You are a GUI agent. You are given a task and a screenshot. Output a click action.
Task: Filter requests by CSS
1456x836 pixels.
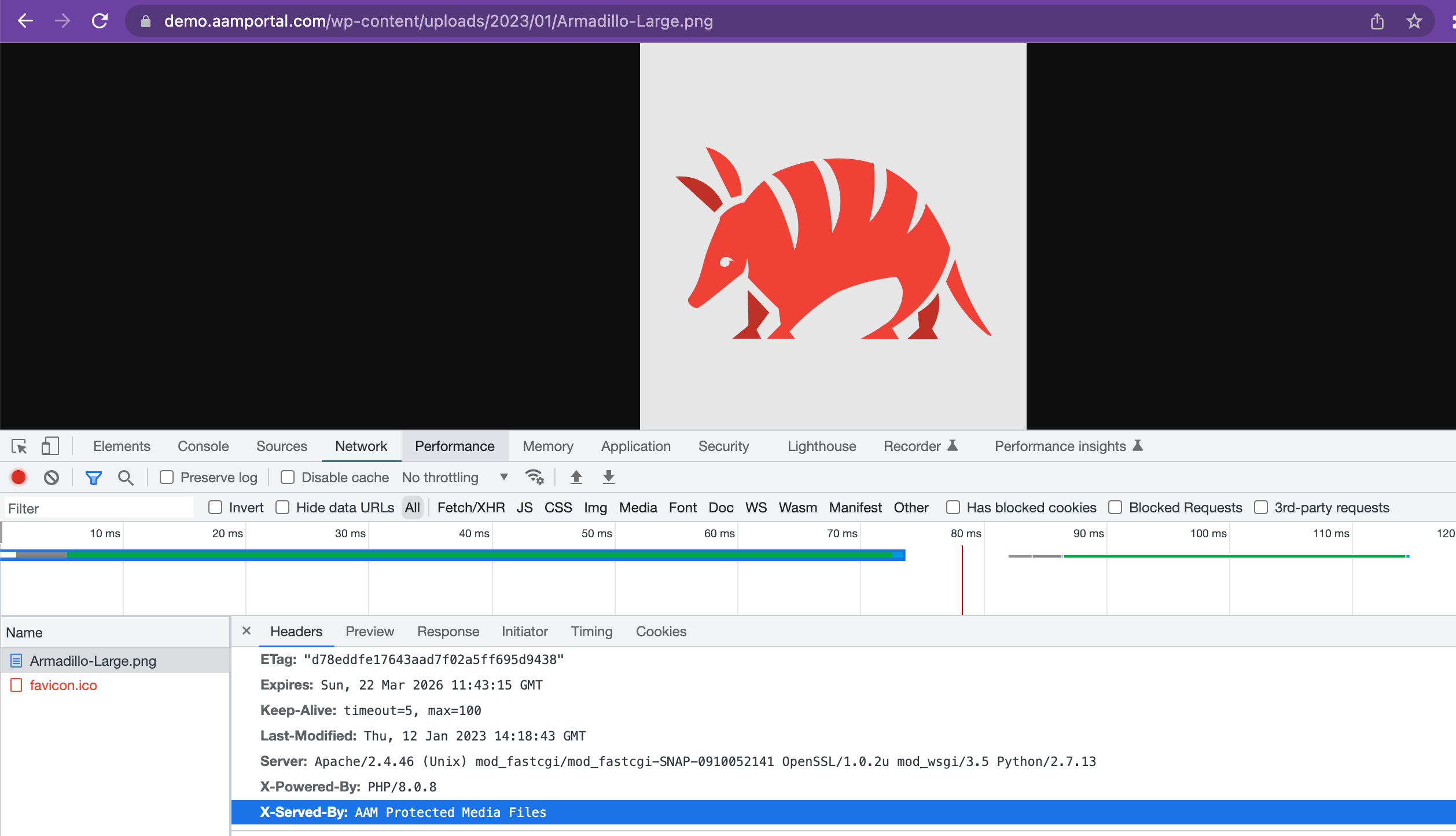click(558, 508)
